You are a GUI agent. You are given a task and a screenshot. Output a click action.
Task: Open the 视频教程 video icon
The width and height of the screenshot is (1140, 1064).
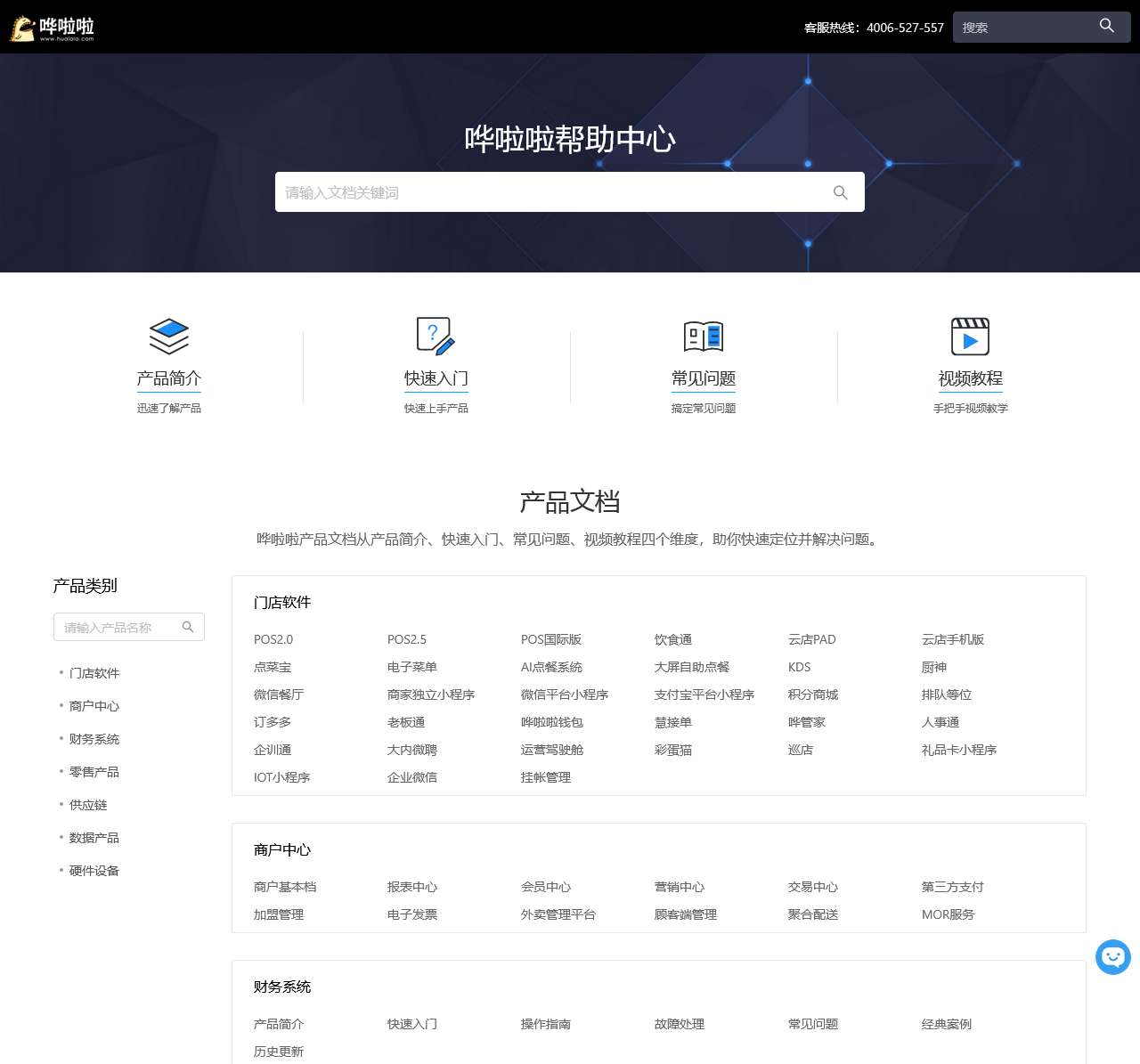click(x=971, y=337)
